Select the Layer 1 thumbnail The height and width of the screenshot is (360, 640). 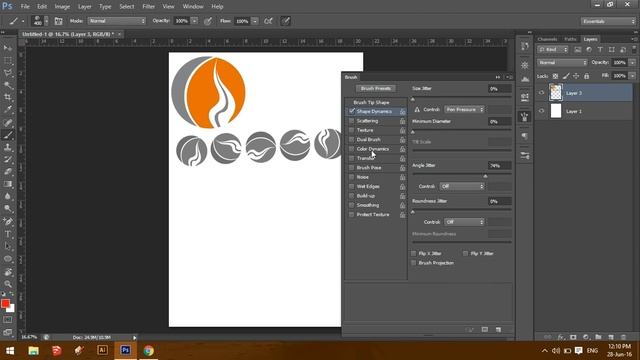[556, 111]
